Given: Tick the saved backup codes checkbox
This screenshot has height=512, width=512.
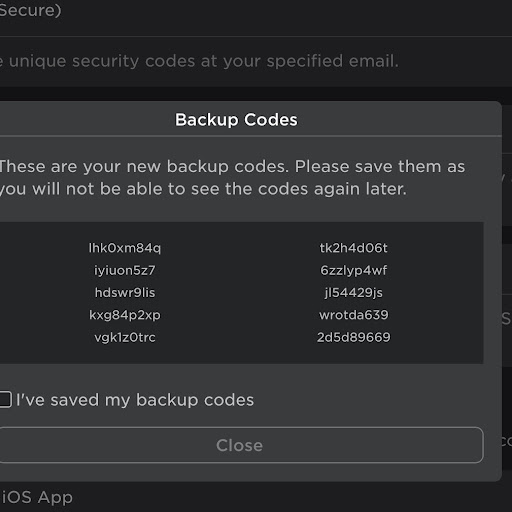Looking at the screenshot, I should (x=5, y=399).
